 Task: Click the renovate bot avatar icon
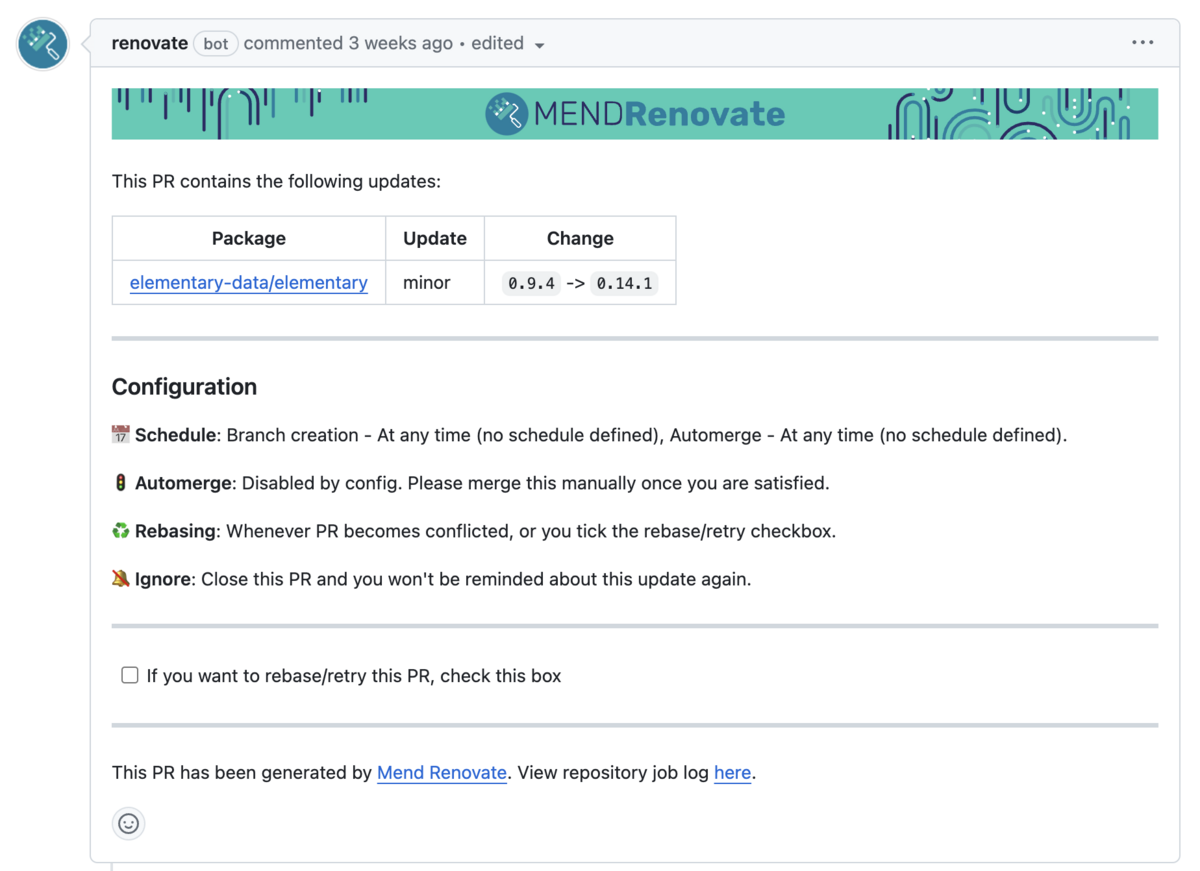click(43, 44)
